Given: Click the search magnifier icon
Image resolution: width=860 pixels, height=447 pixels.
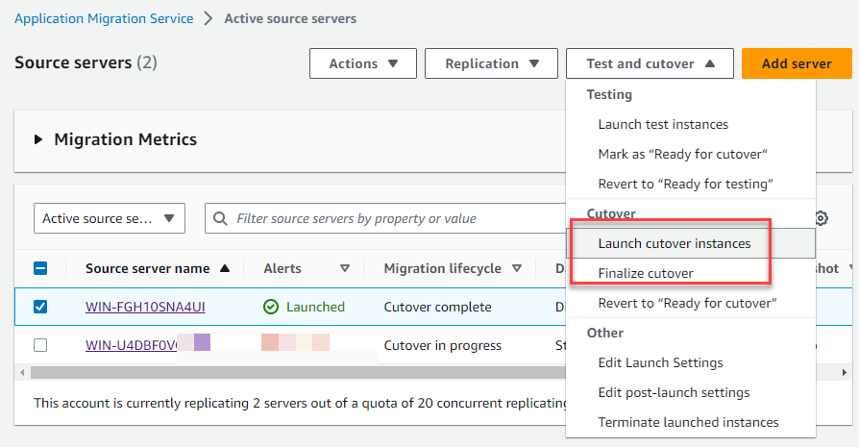Looking at the screenshot, I should coord(220,218).
